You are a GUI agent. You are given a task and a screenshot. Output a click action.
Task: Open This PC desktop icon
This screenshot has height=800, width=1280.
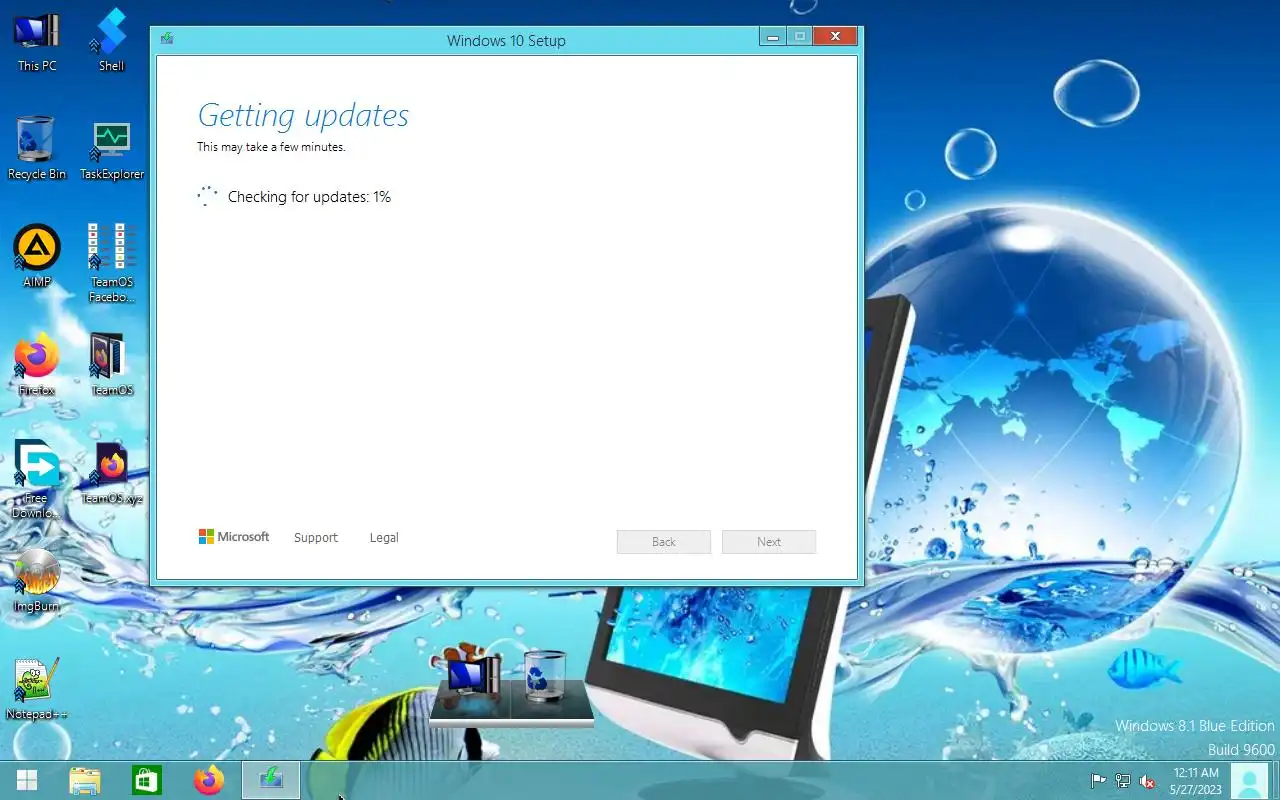click(37, 41)
